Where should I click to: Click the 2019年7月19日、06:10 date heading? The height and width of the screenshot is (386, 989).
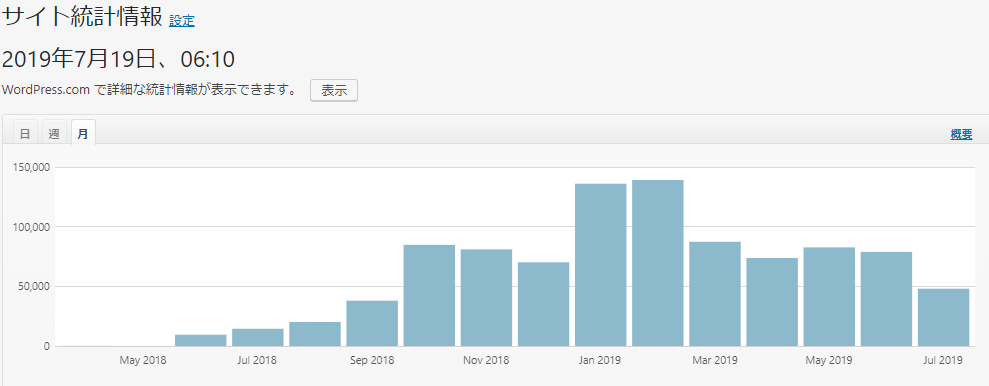[x=119, y=59]
